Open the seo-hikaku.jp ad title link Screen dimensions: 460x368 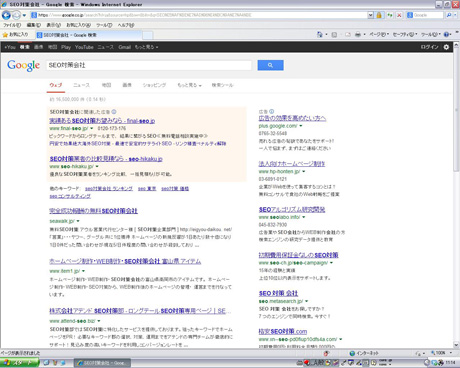106,159
